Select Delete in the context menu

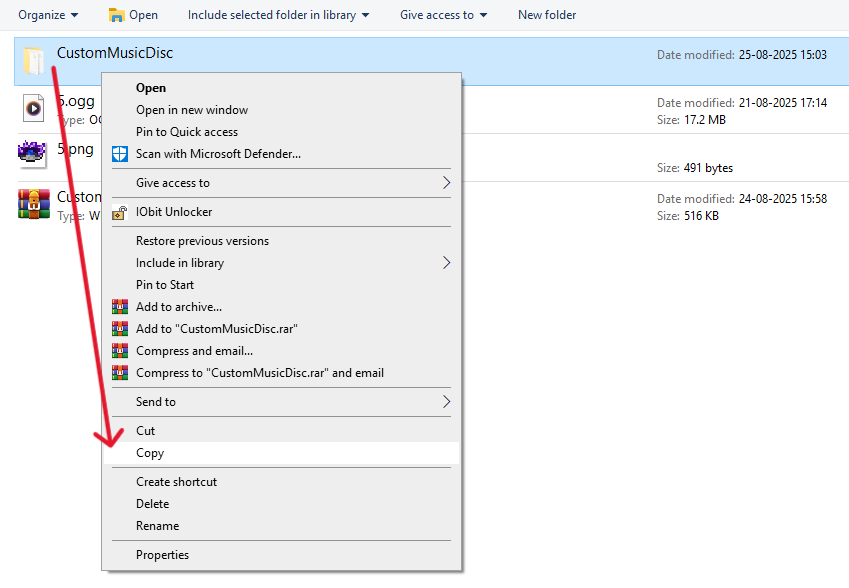[x=153, y=504]
